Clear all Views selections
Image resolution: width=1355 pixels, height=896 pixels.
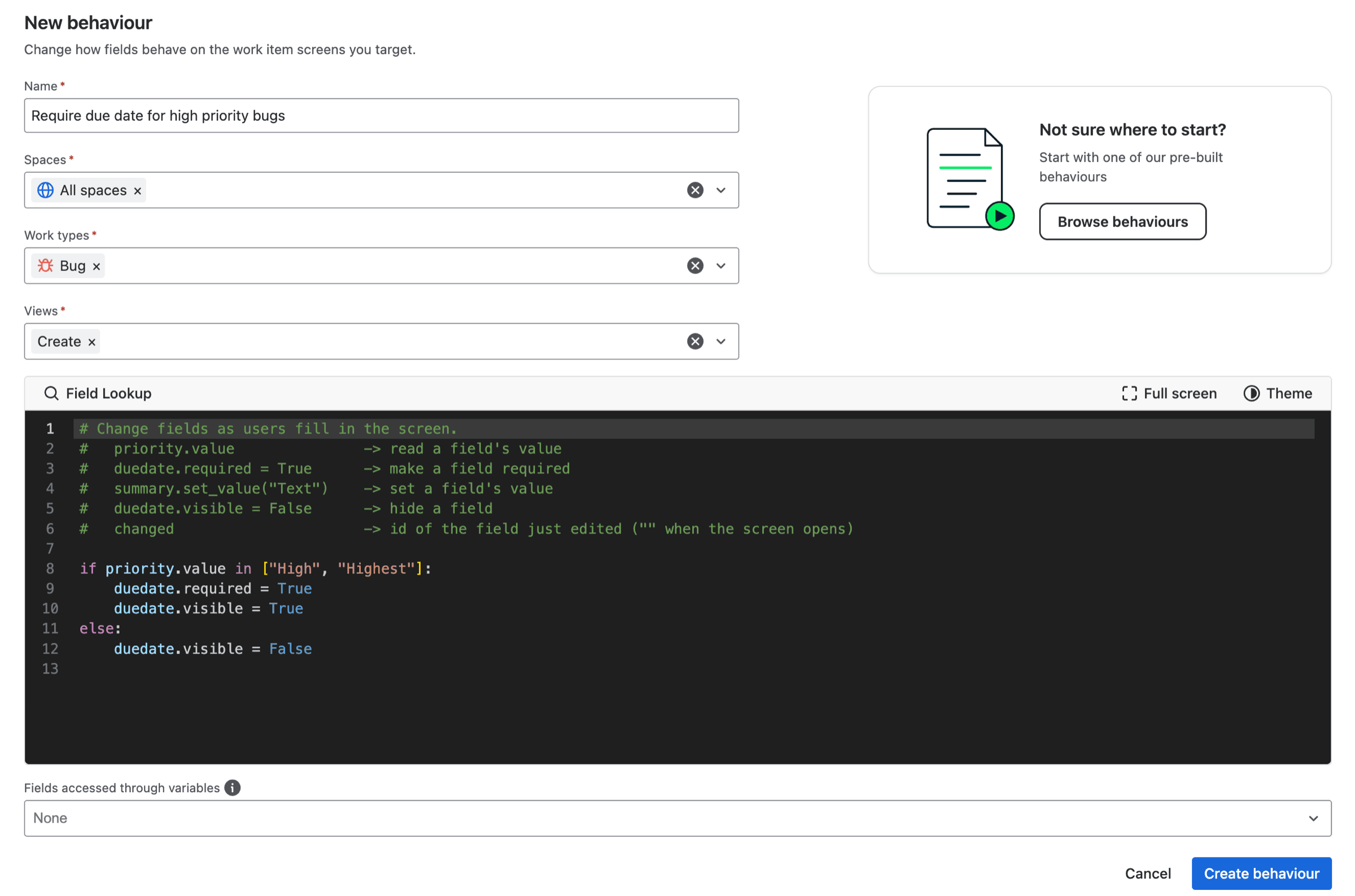pos(695,341)
